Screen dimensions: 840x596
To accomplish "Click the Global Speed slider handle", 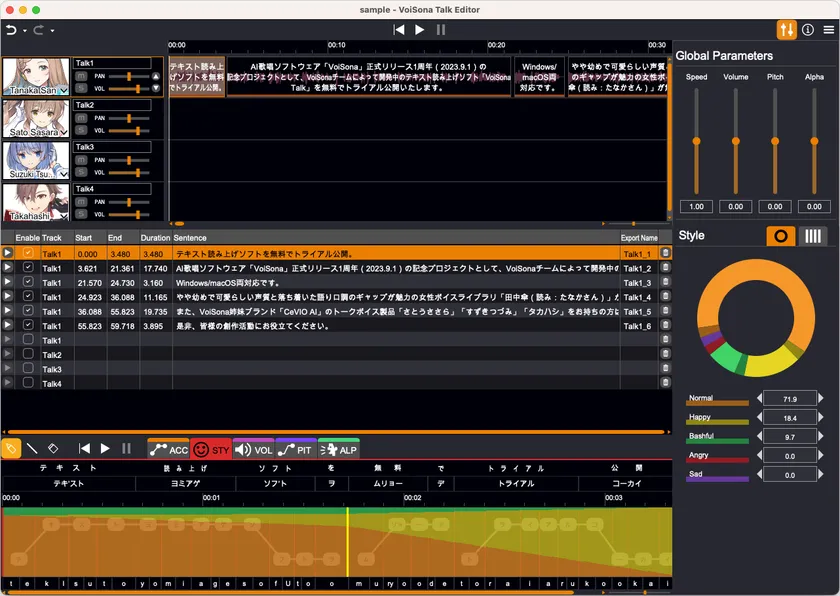I will point(696,141).
